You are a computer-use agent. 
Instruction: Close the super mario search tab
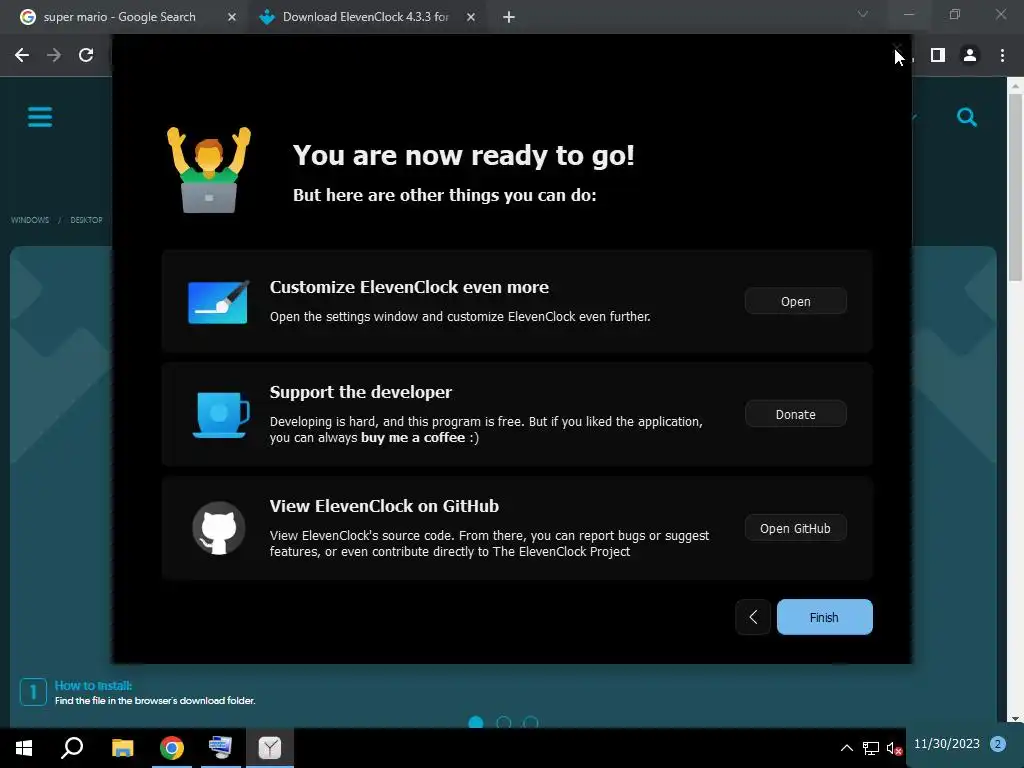click(x=232, y=17)
